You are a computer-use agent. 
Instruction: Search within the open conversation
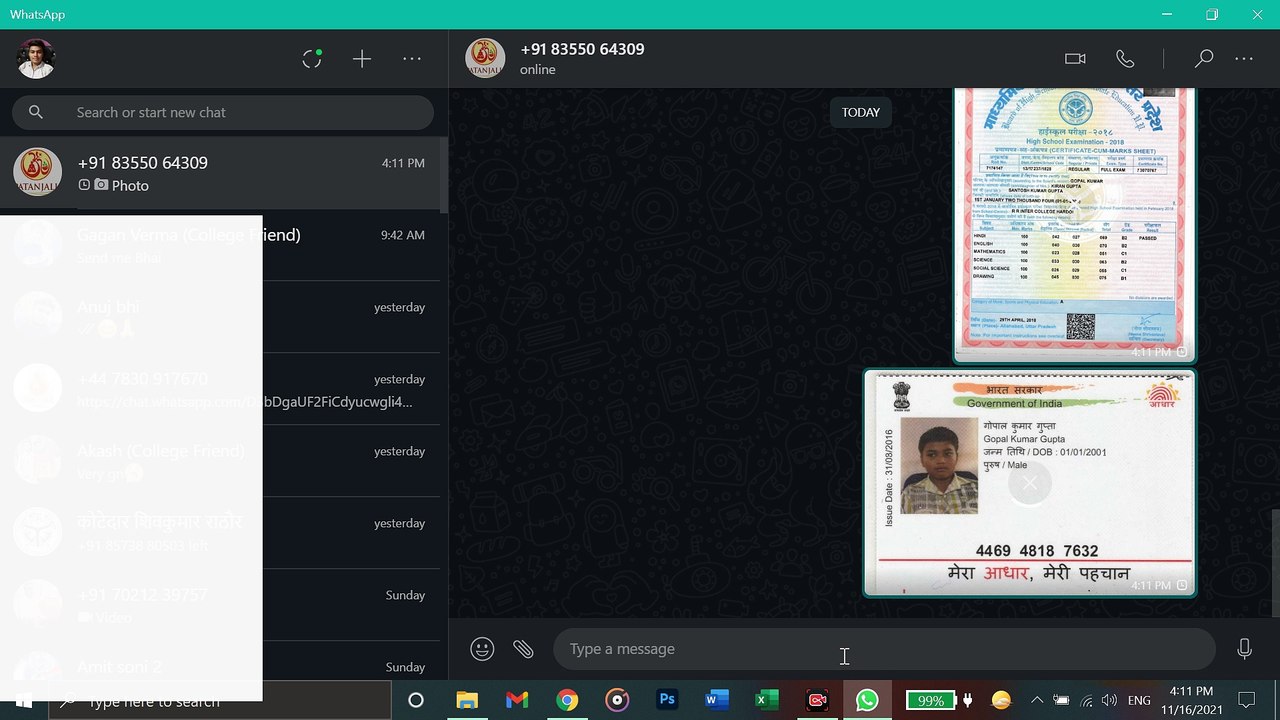click(x=1203, y=59)
